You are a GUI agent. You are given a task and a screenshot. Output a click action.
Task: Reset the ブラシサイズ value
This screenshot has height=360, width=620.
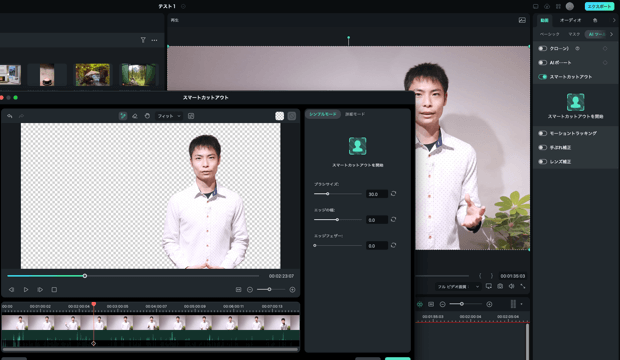coord(393,193)
